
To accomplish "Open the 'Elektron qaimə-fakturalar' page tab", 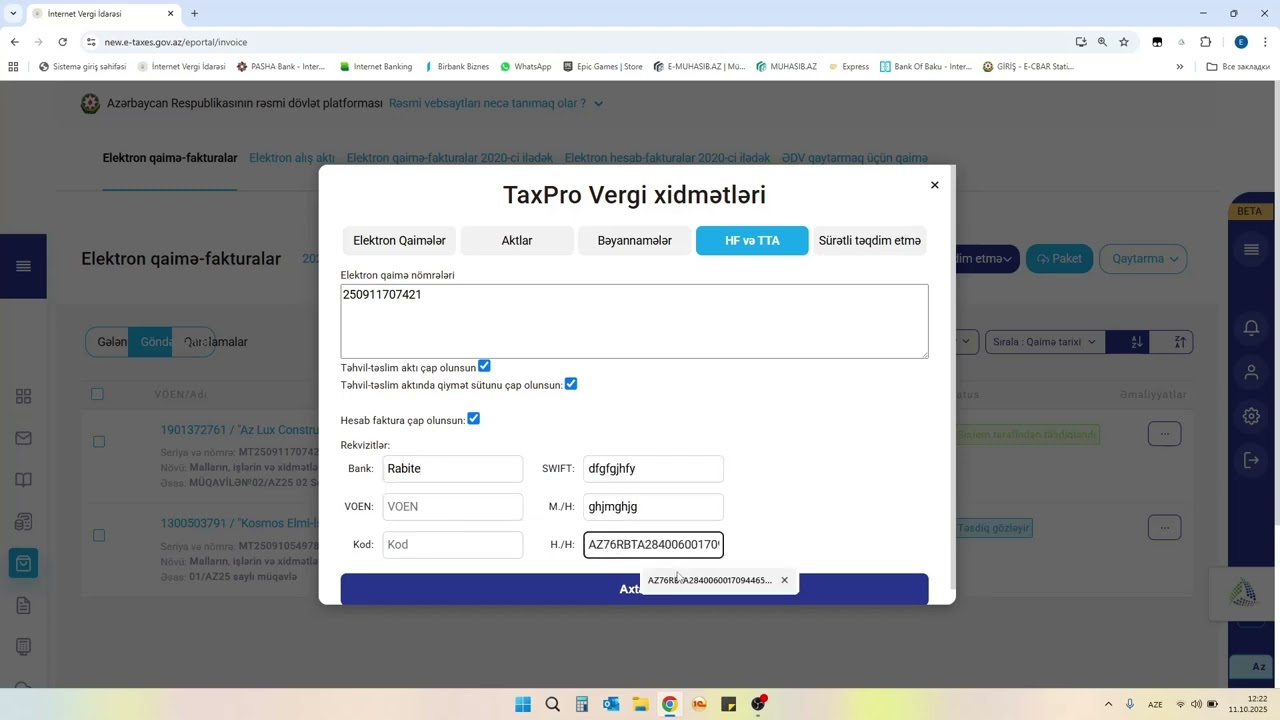I will tap(170, 158).
